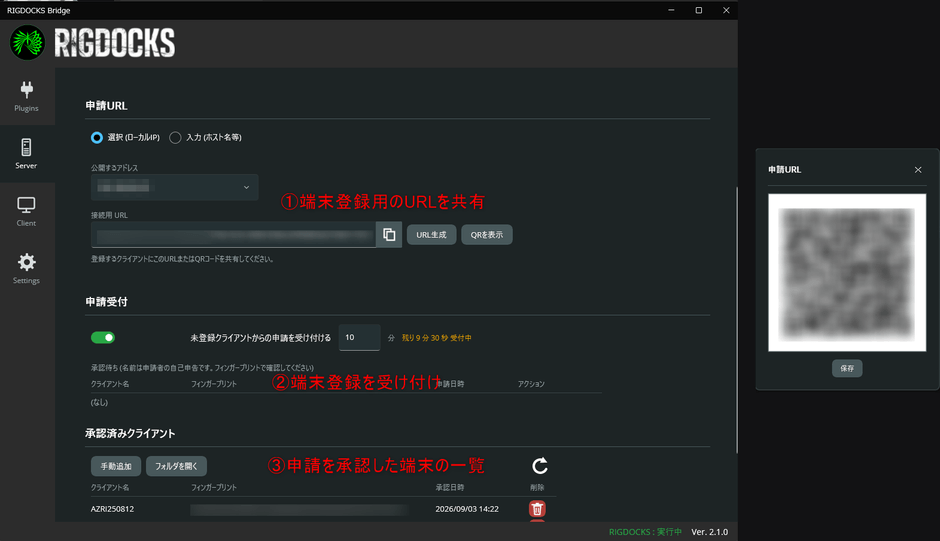Click the (なし) pending list entry
940x541 pixels.
[x=99, y=402]
